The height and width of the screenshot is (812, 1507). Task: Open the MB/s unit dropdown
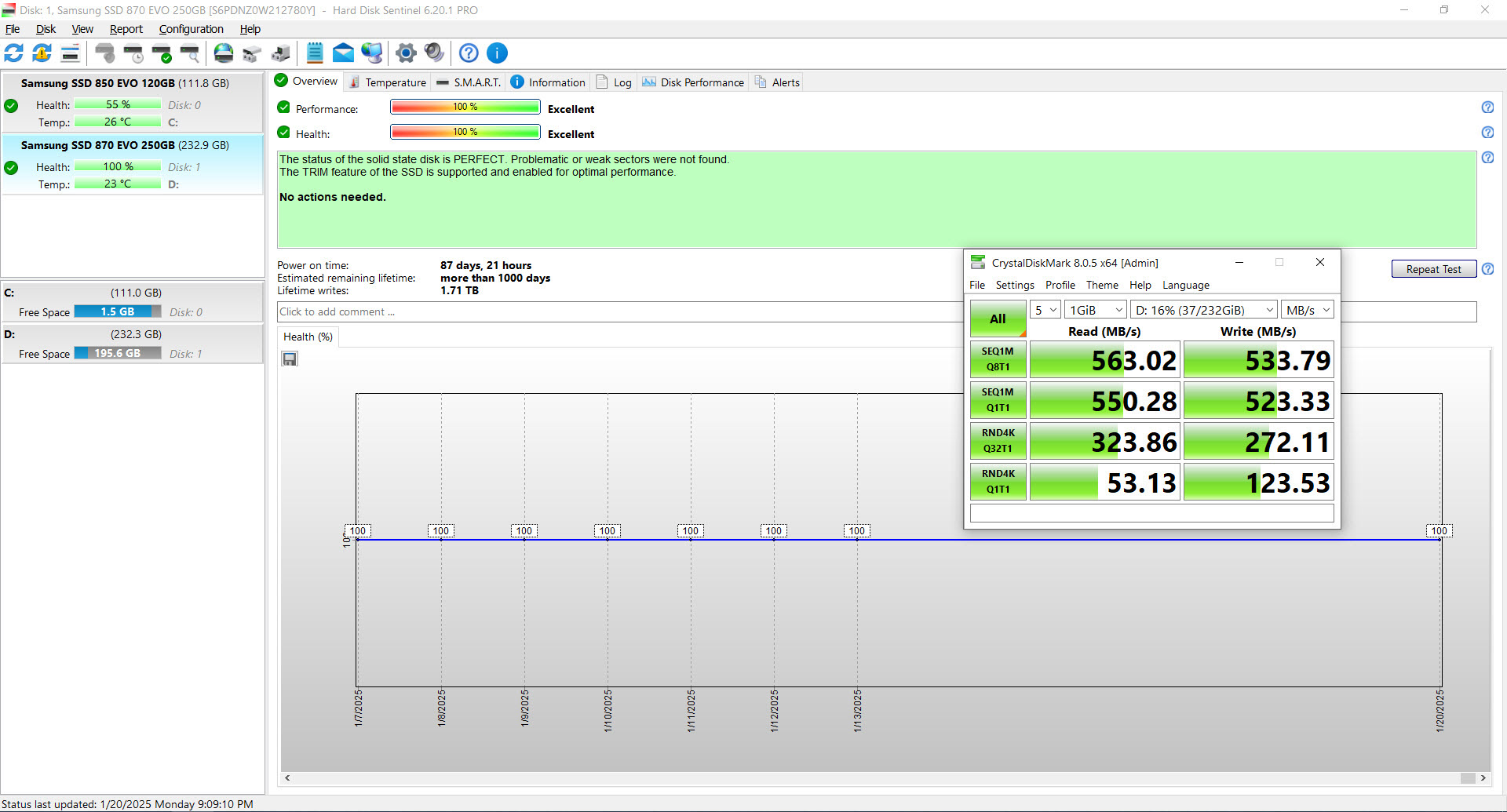(x=1308, y=310)
